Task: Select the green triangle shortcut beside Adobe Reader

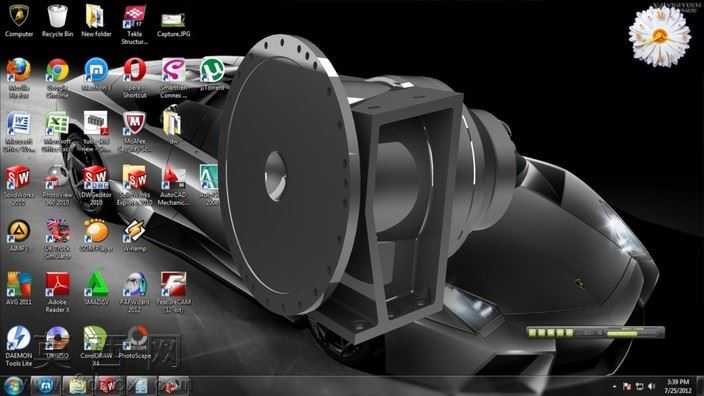Action: pos(96,289)
